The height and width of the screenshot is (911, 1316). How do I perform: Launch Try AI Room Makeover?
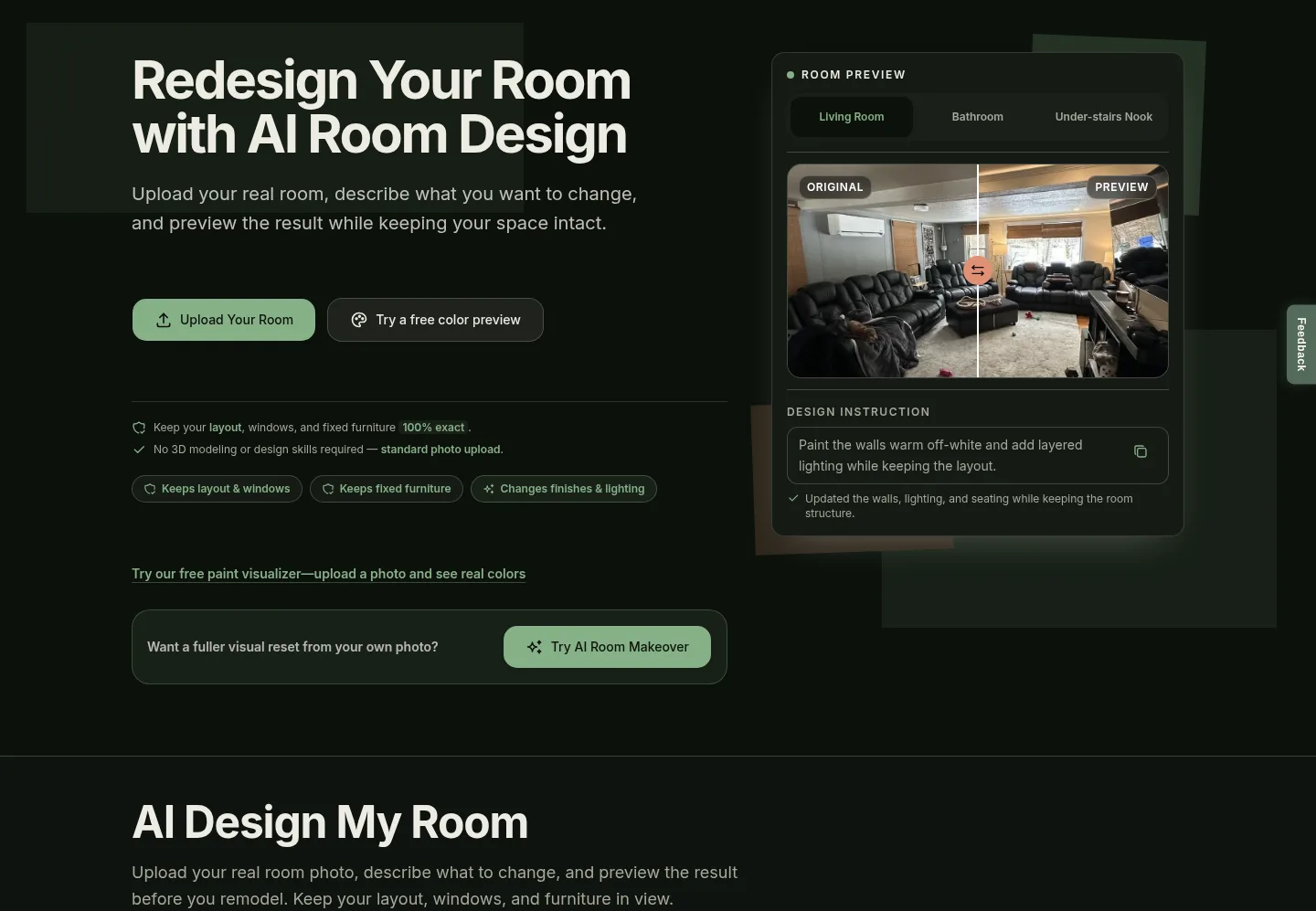607,647
